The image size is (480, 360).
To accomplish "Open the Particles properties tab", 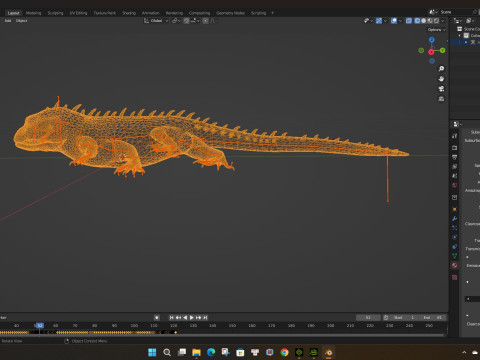I will pos(455,228).
